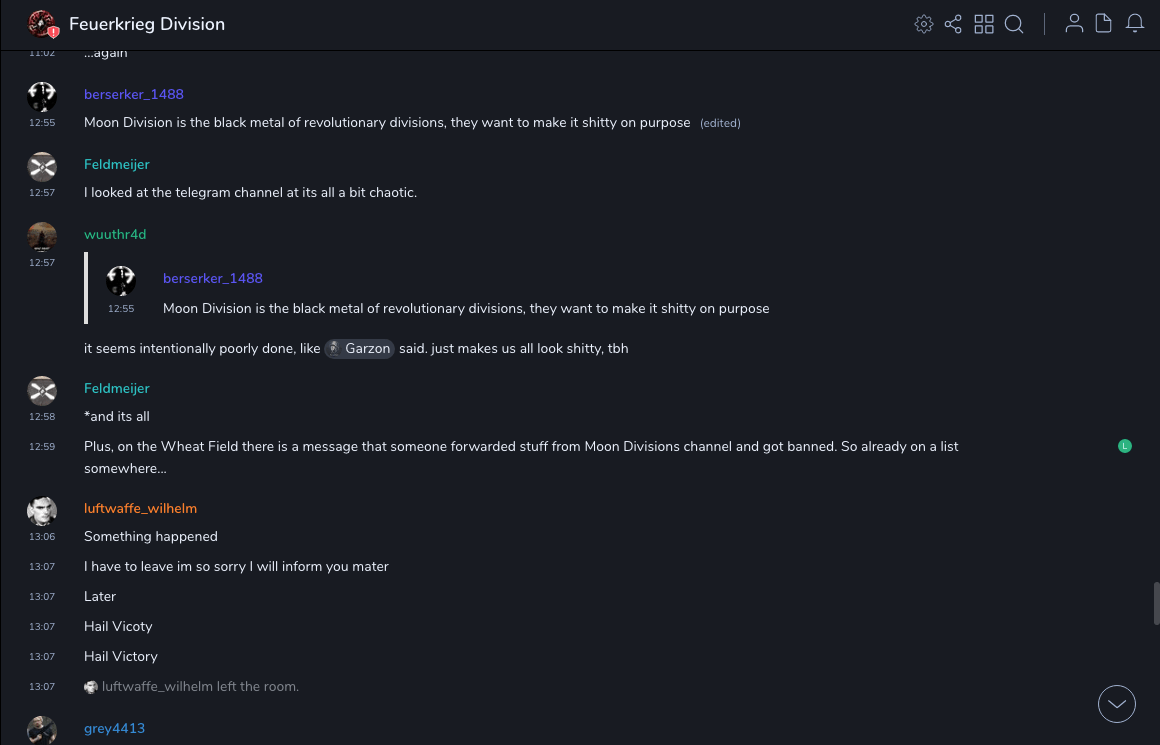Jump to bottom with down-chevron button
The height and width of the screenshot is (745, 1160).
[1117, 704]
